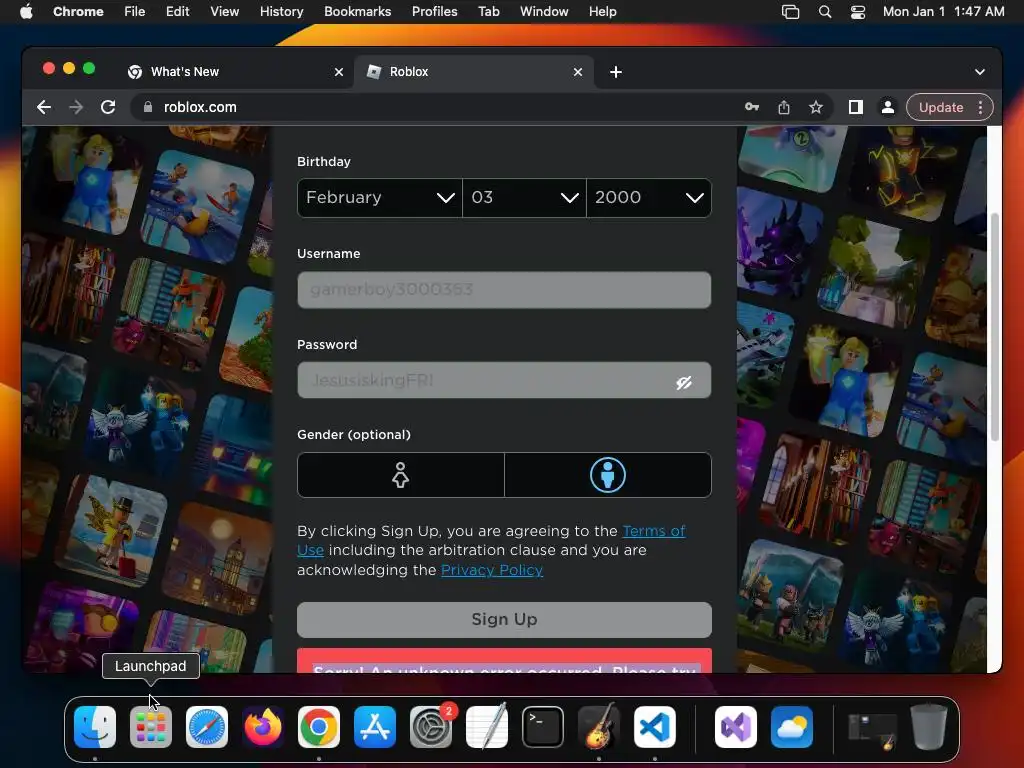Open GarageBand from the dock
The image size is (1024, 768).
[599, 726]
